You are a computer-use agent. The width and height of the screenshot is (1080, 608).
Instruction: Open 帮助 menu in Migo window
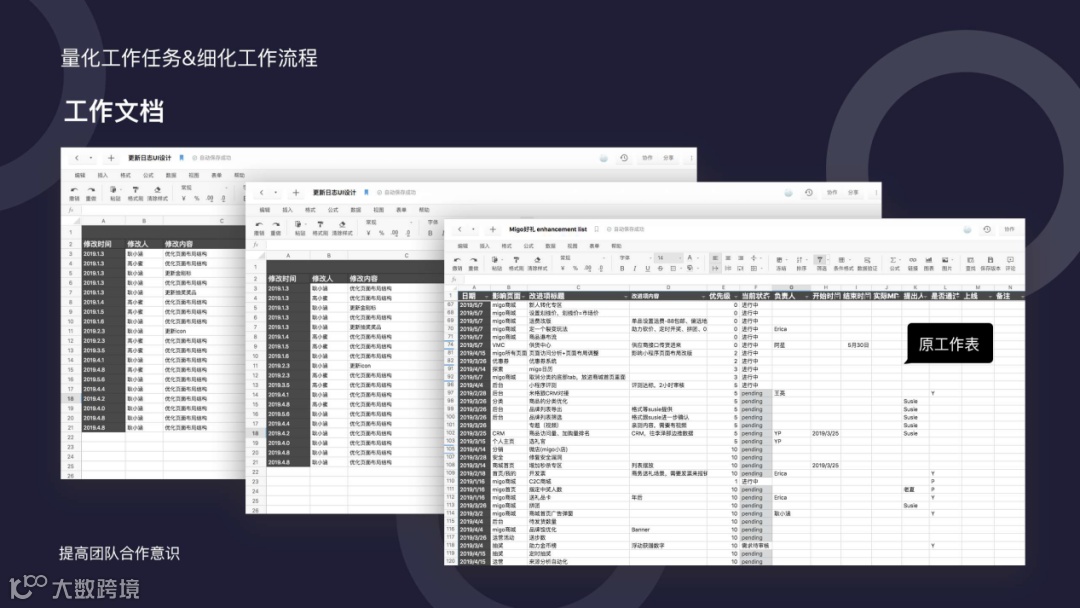click(x=616, y=246)
